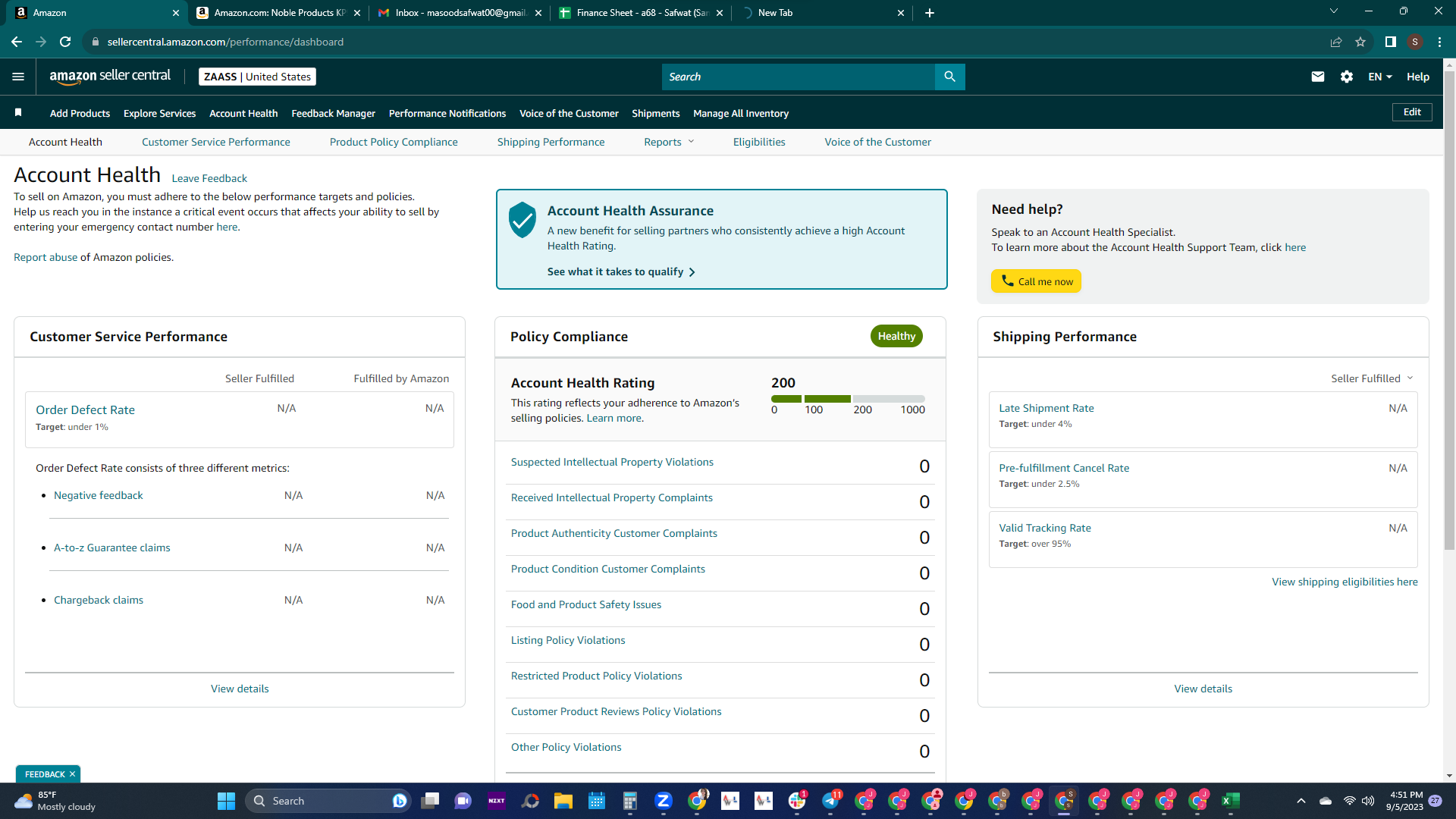This screenshot has height=819, width=1456.
Task: Open the hamburger navigation menu
Action: [x=18, y=77]
